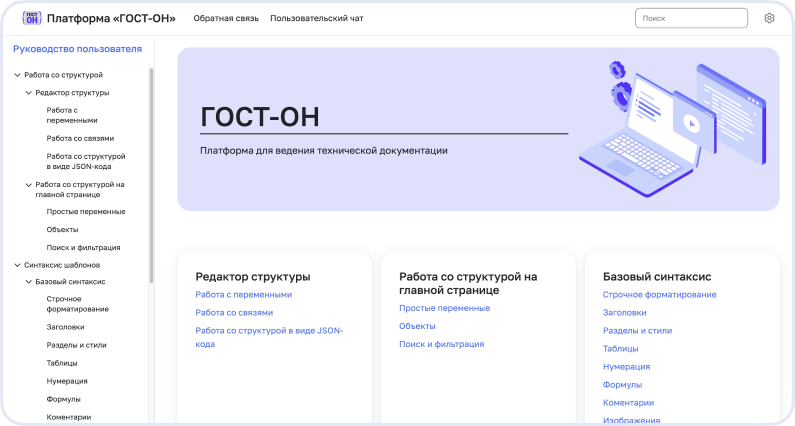
Task: Open Нумерация link in Базовый синтаксис card
Action: point(627,367)
